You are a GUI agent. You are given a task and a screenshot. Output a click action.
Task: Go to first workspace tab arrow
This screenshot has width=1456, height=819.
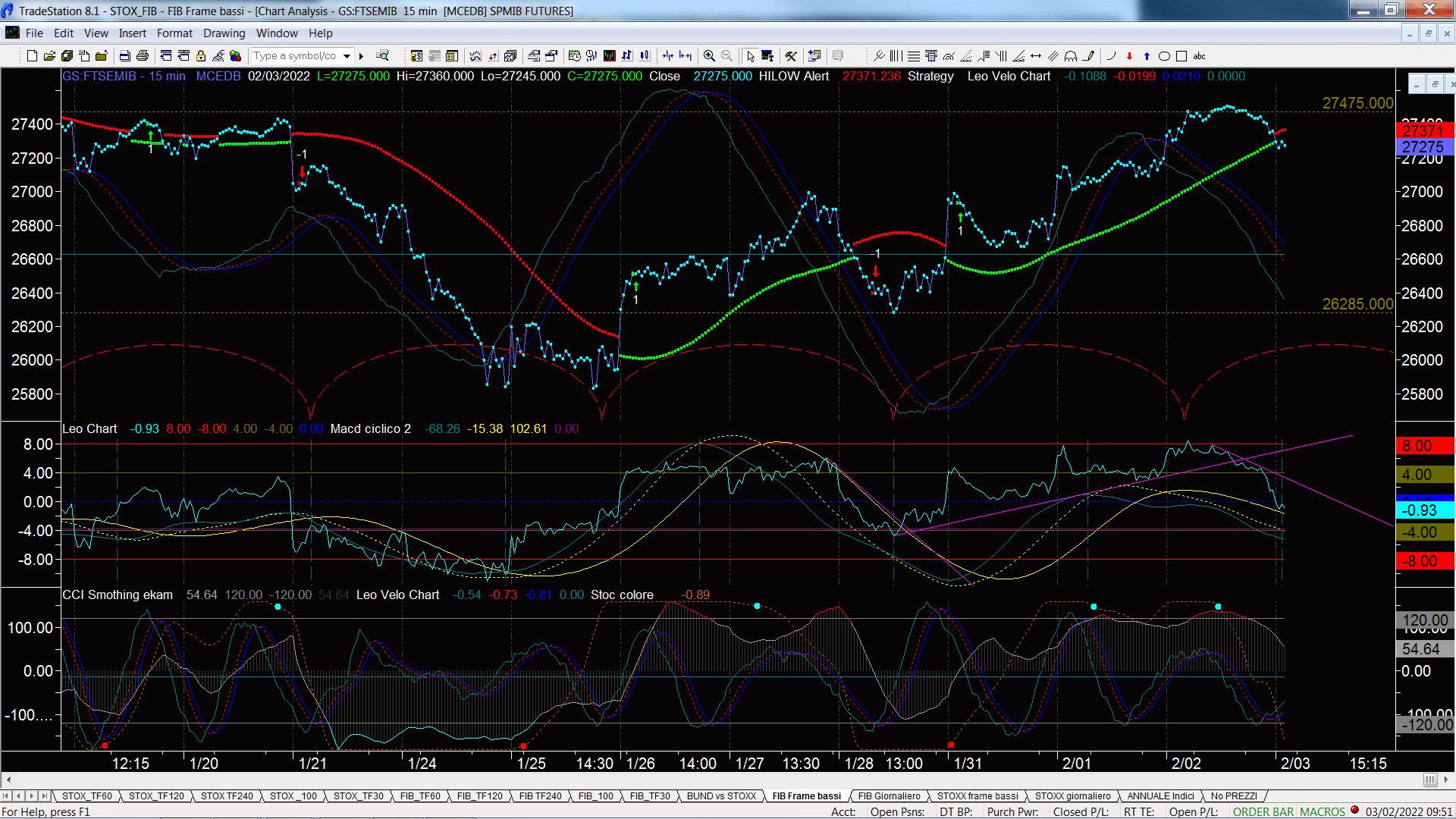(7, 796)
